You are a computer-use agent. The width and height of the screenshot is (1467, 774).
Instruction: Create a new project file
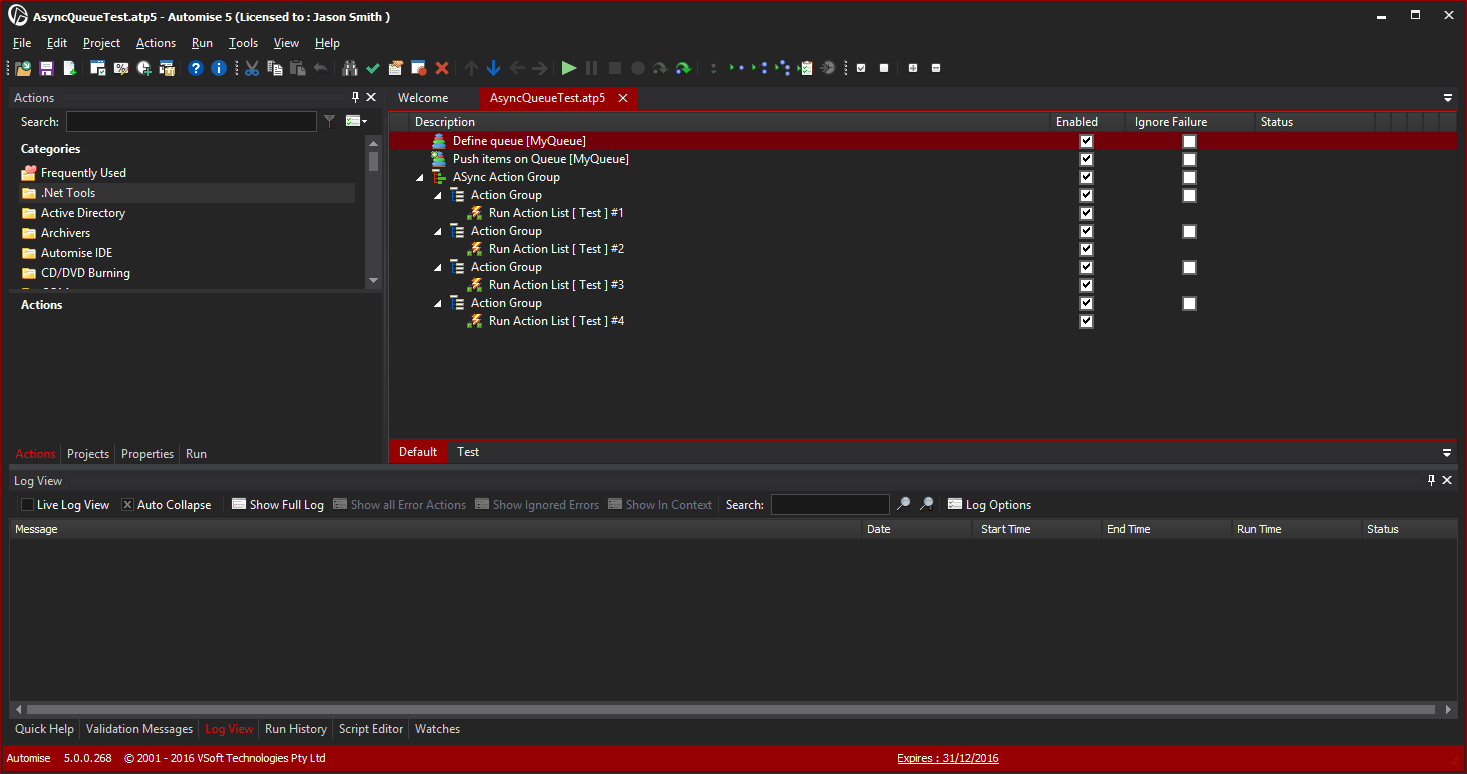coord(70,68)
